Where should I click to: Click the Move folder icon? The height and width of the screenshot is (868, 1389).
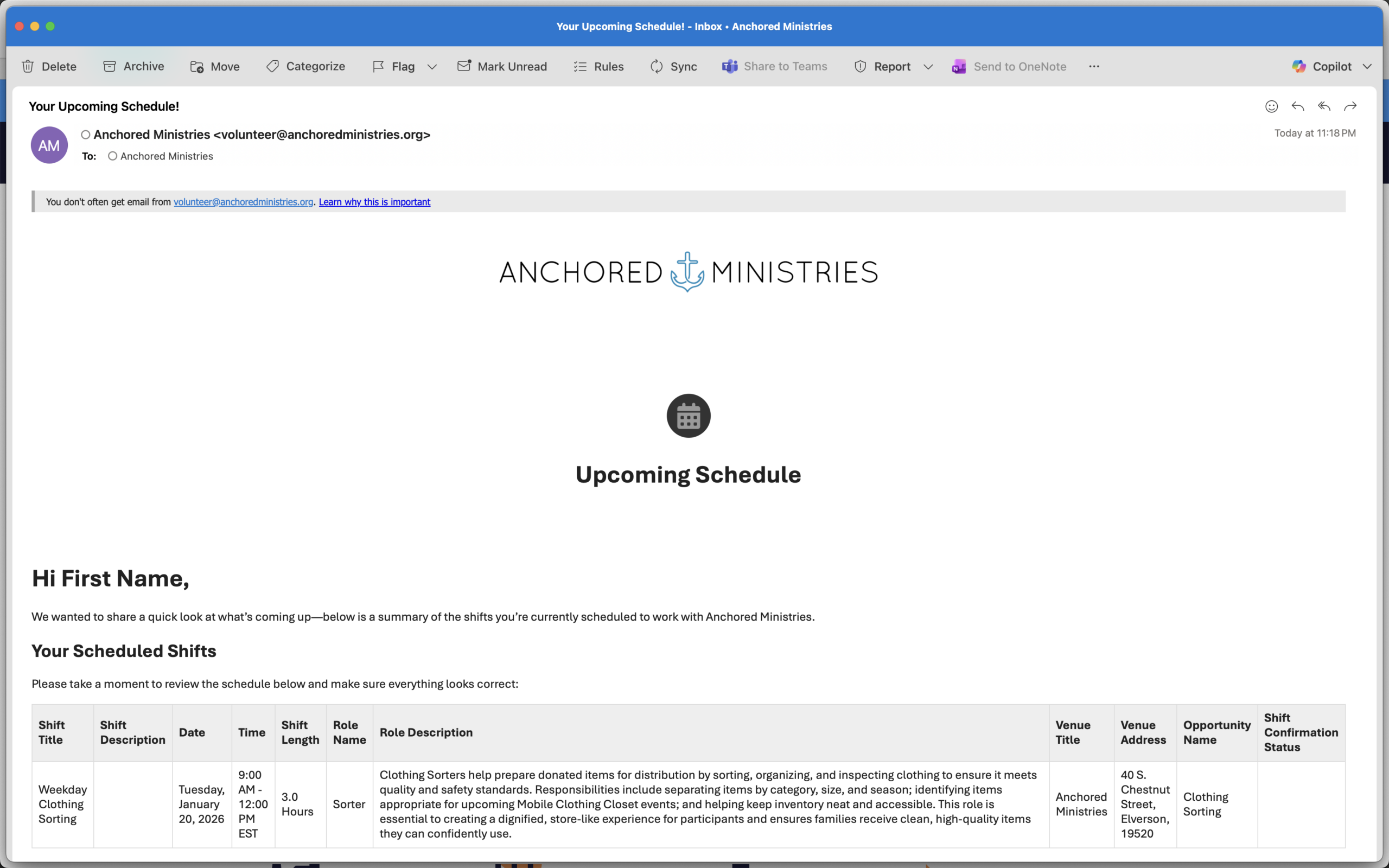[x=197, y=67]
